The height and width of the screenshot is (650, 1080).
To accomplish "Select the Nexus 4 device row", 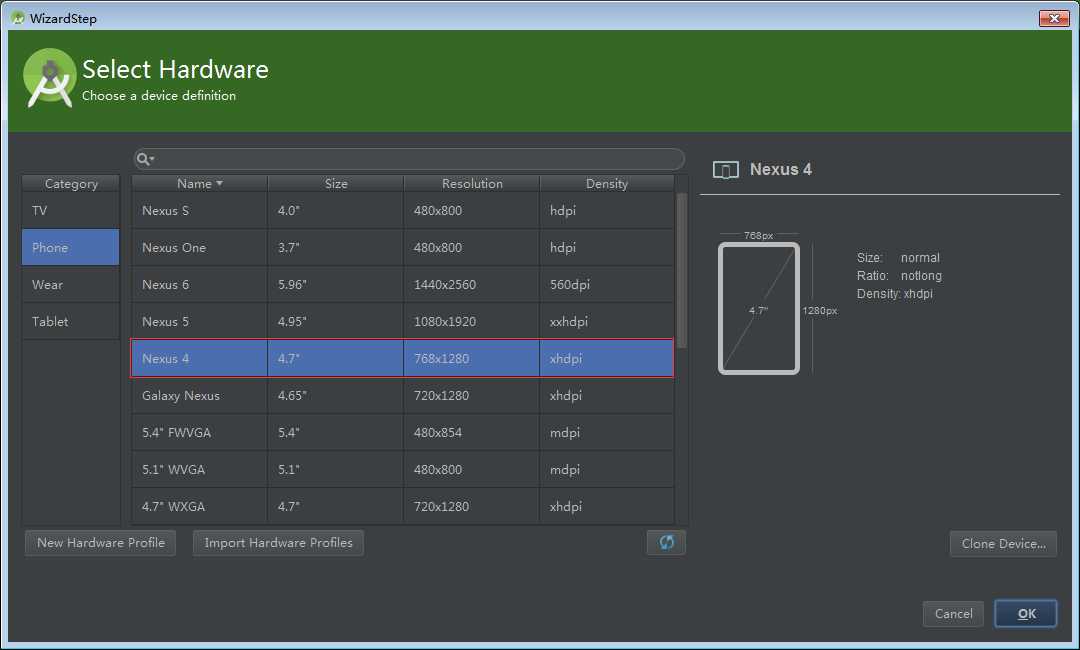I will point(402,358).
